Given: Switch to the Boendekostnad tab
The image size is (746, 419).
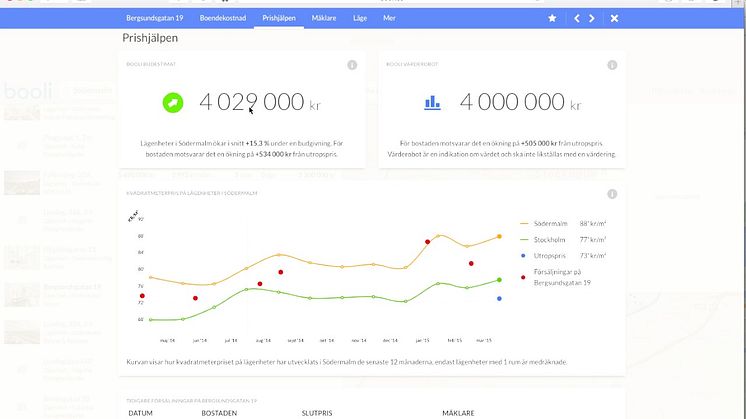Looking at the screenshot, I should point(223,18).
